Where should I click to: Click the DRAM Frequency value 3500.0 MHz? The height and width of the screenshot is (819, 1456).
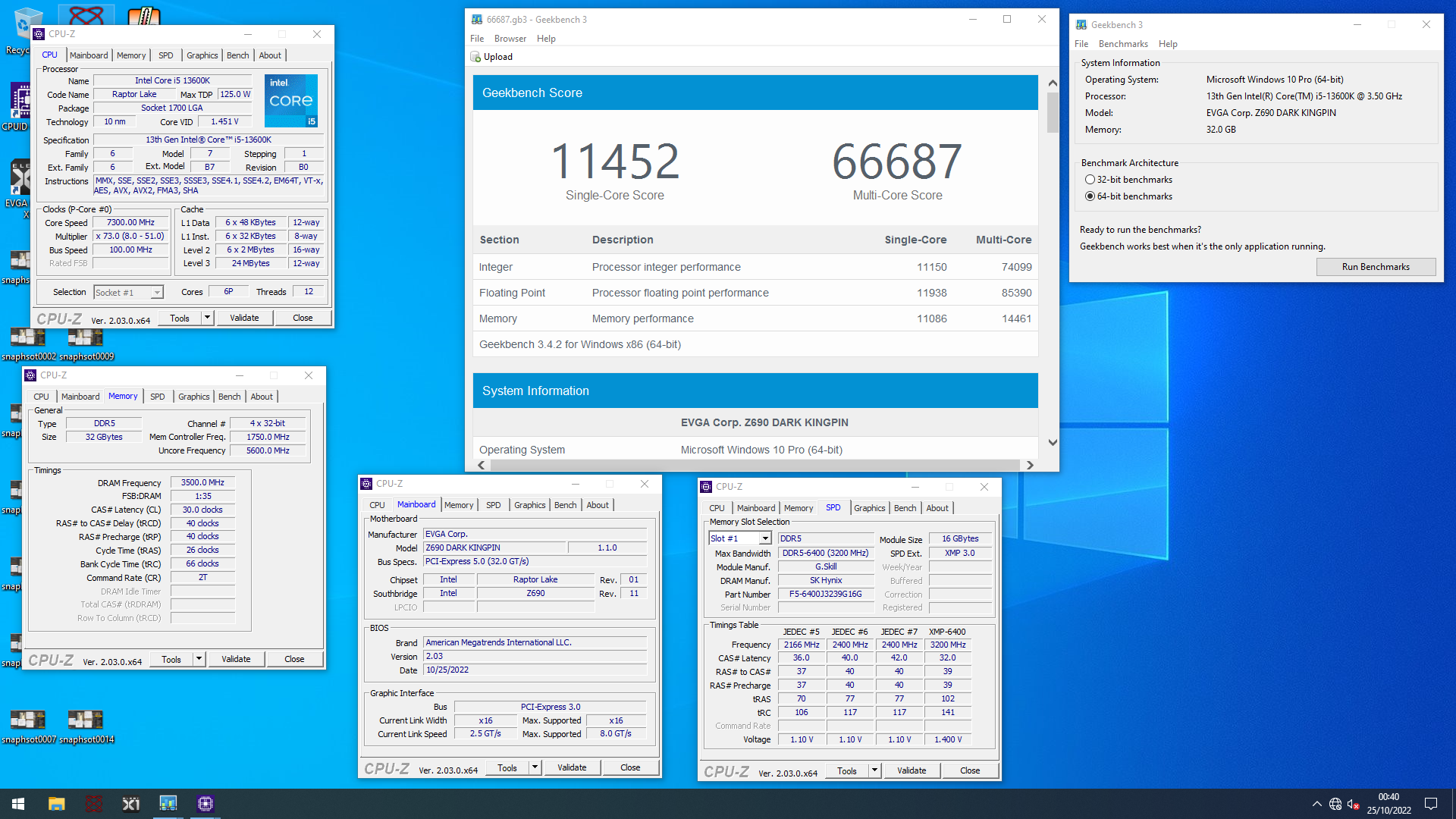(203, 483)
